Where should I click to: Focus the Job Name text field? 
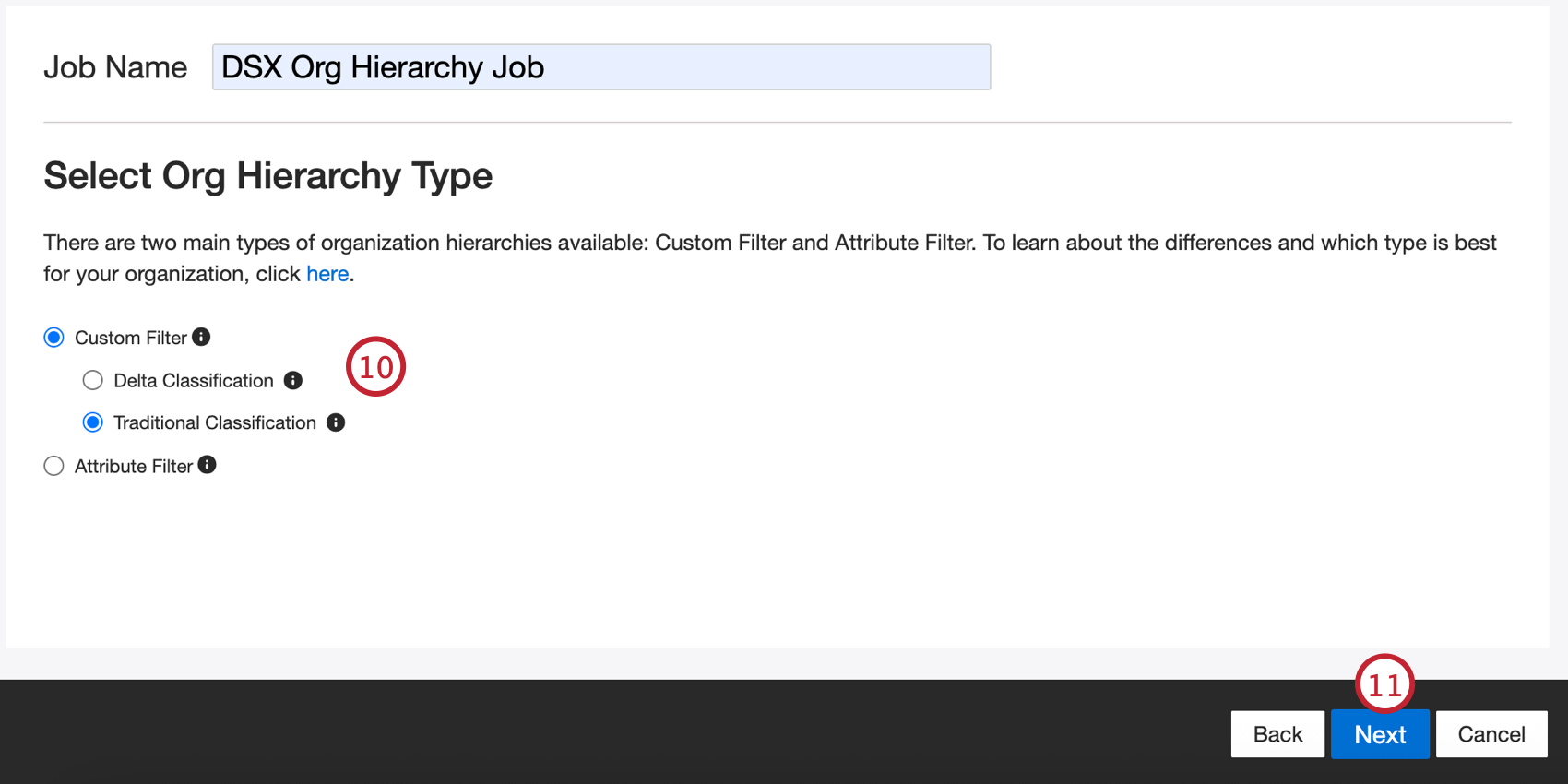click(601, 67)
